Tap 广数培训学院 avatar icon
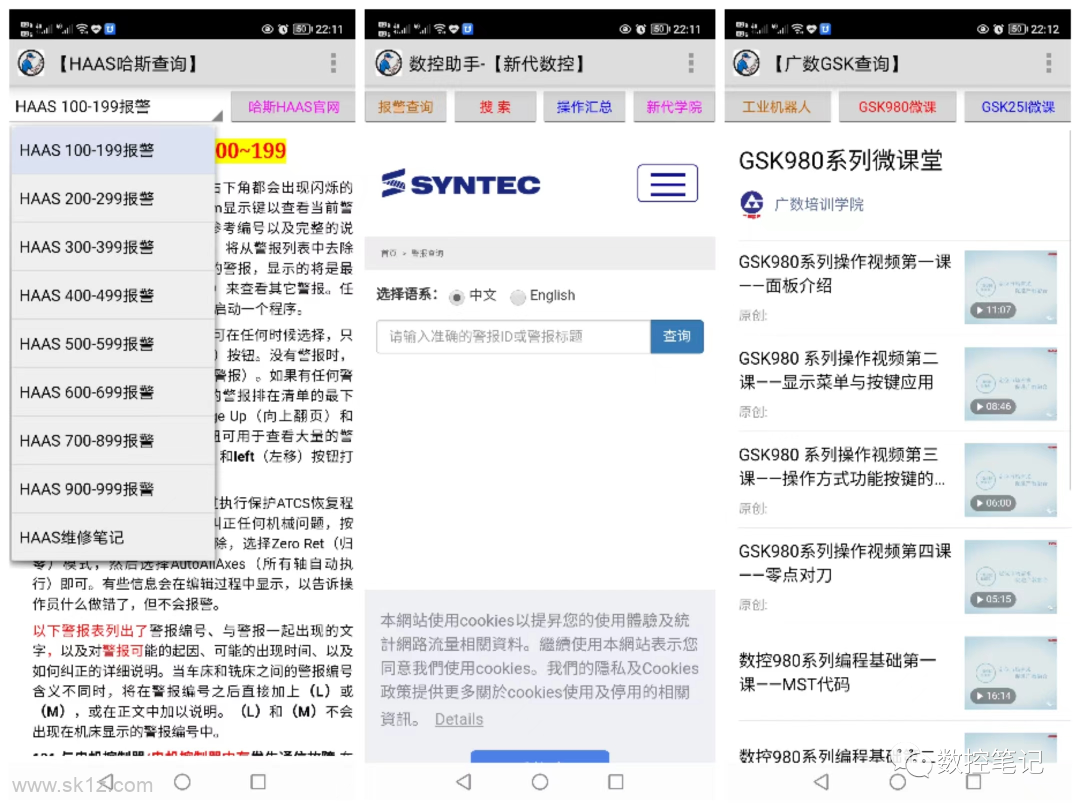 click(752, 204)
